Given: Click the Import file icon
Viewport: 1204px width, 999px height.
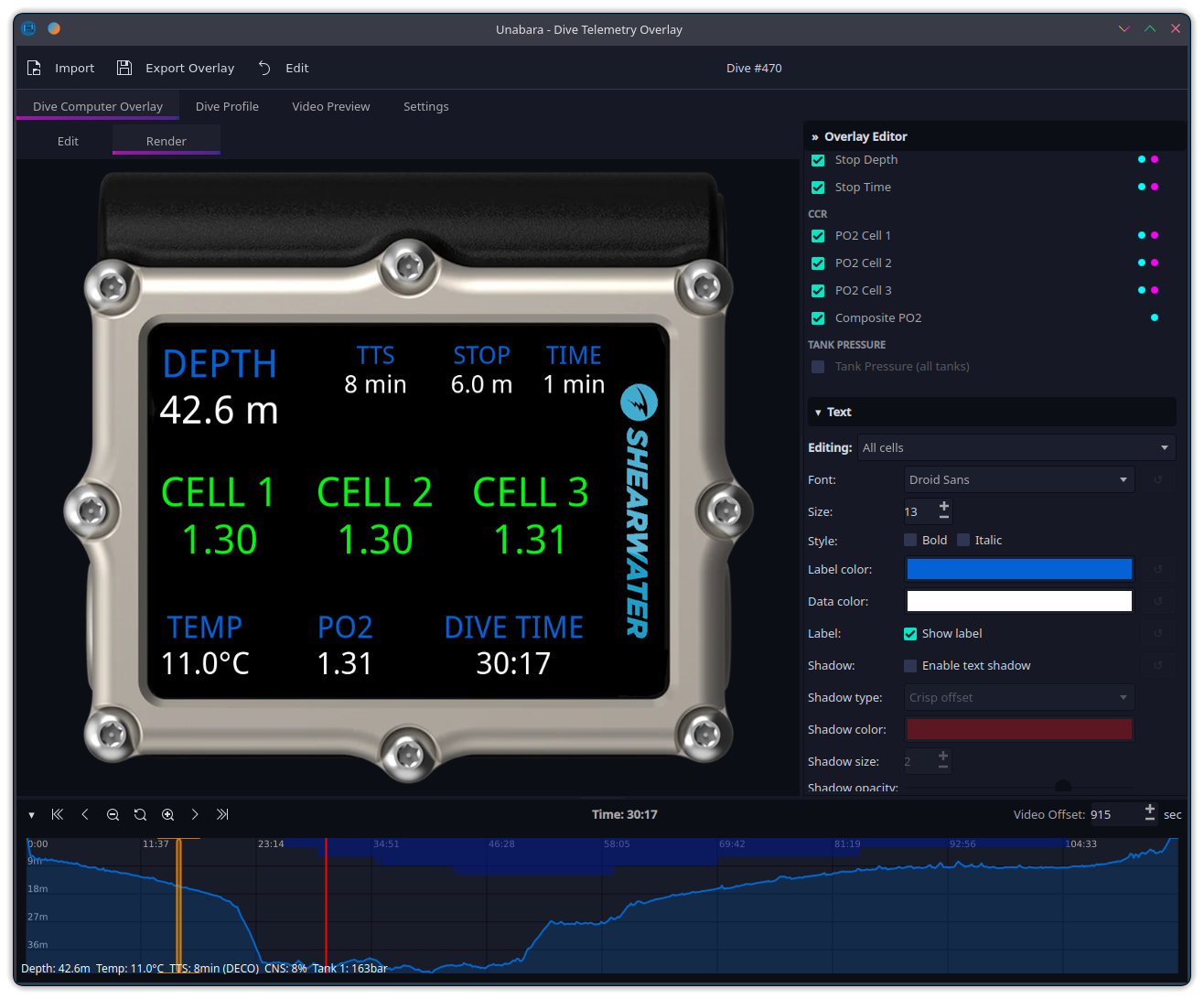Looking at the screenshot, I should click(34, 68).
